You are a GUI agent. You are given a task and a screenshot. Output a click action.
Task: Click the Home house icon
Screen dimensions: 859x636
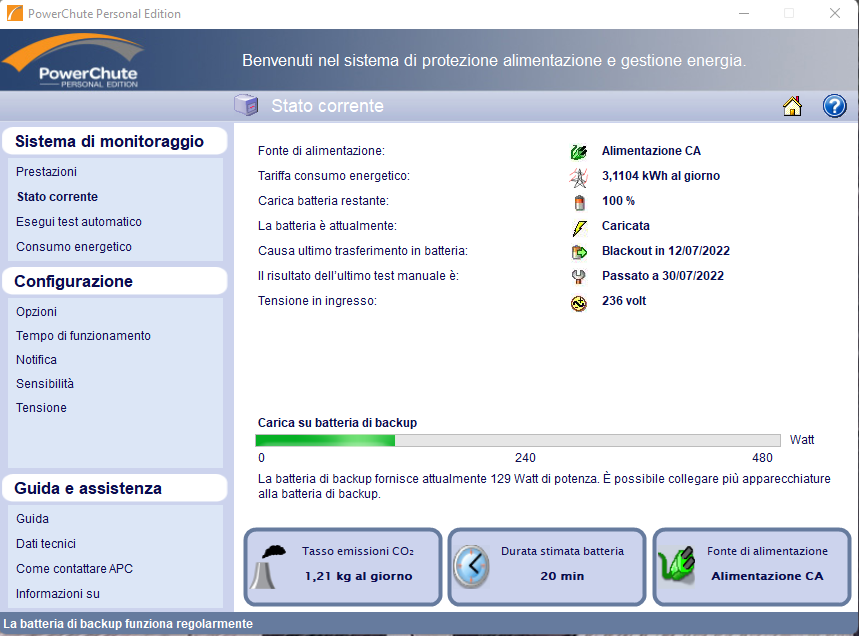[x=792, y=106]
